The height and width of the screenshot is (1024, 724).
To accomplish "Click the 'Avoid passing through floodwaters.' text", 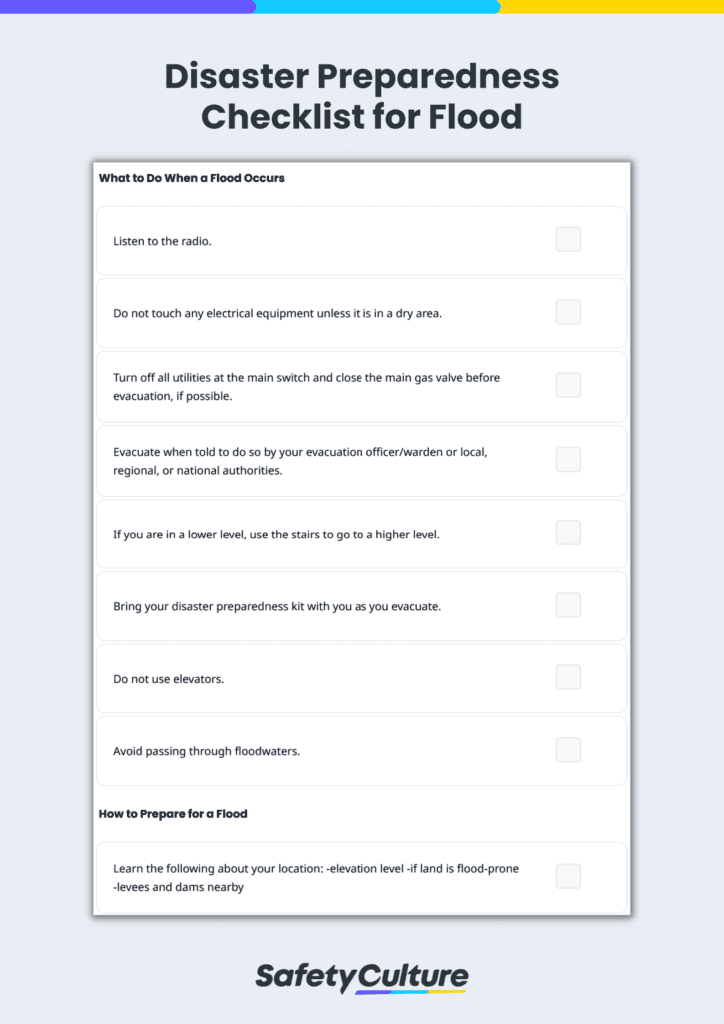I will coord(206,751).
